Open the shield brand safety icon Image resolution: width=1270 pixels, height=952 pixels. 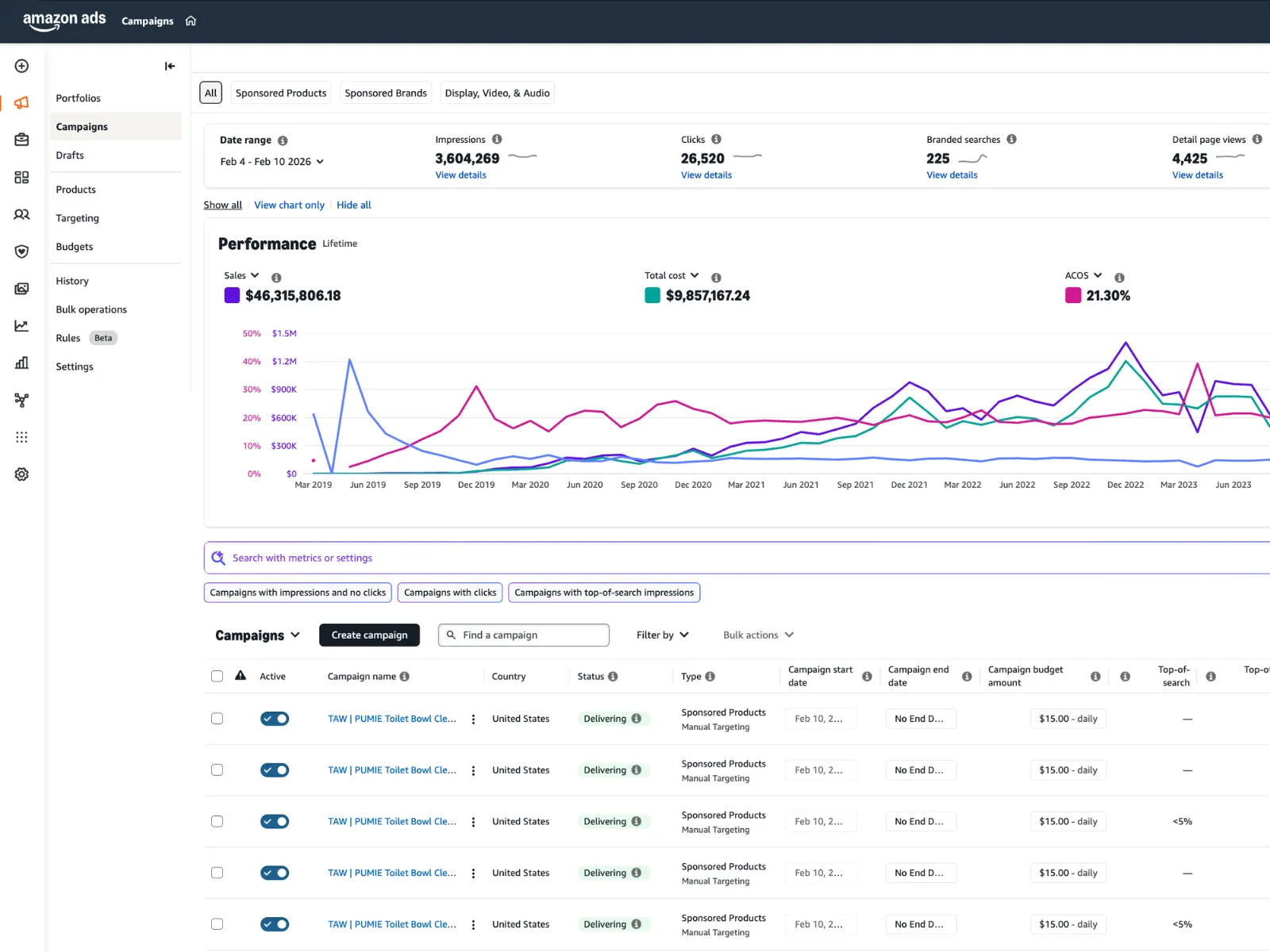coord(21,251)
